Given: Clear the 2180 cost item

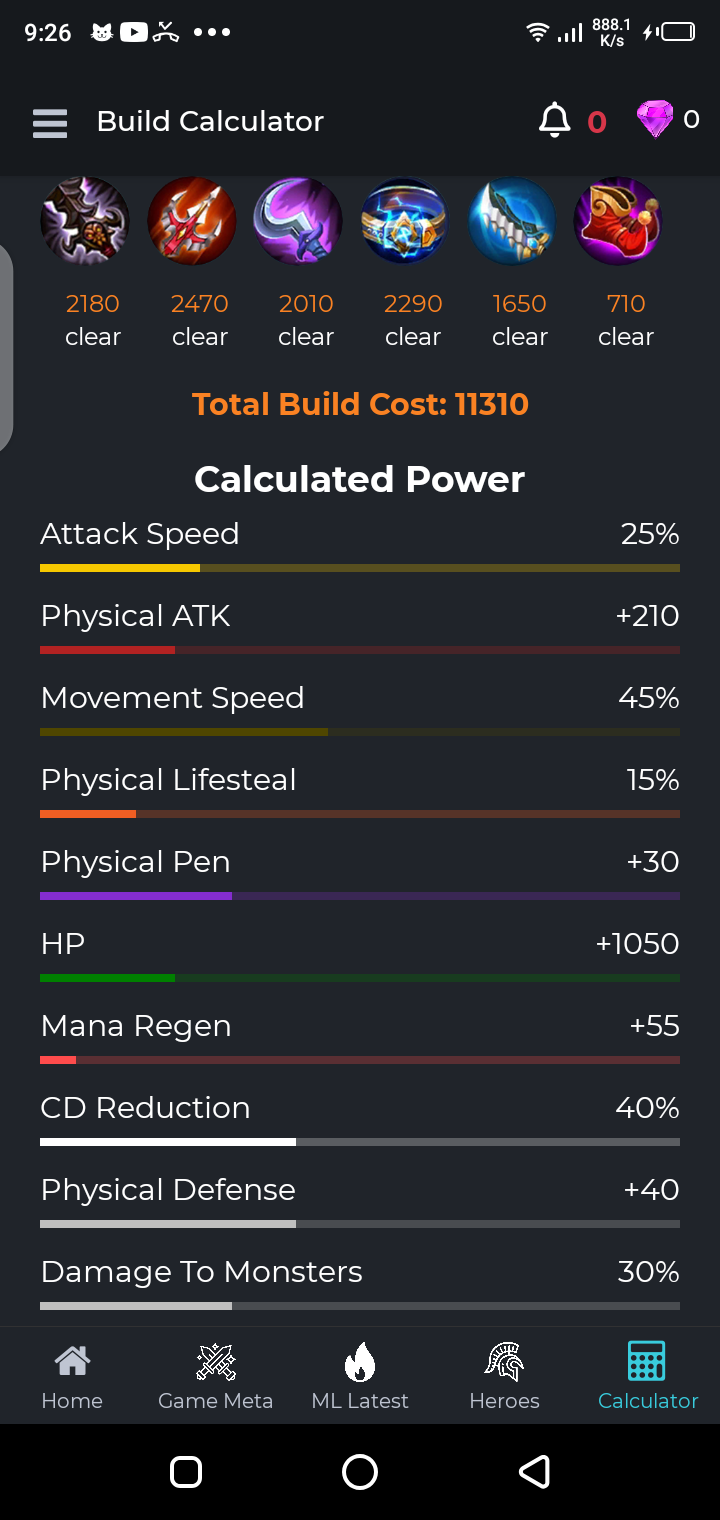Looking at the screenshot, I should [x=93, y=337].
